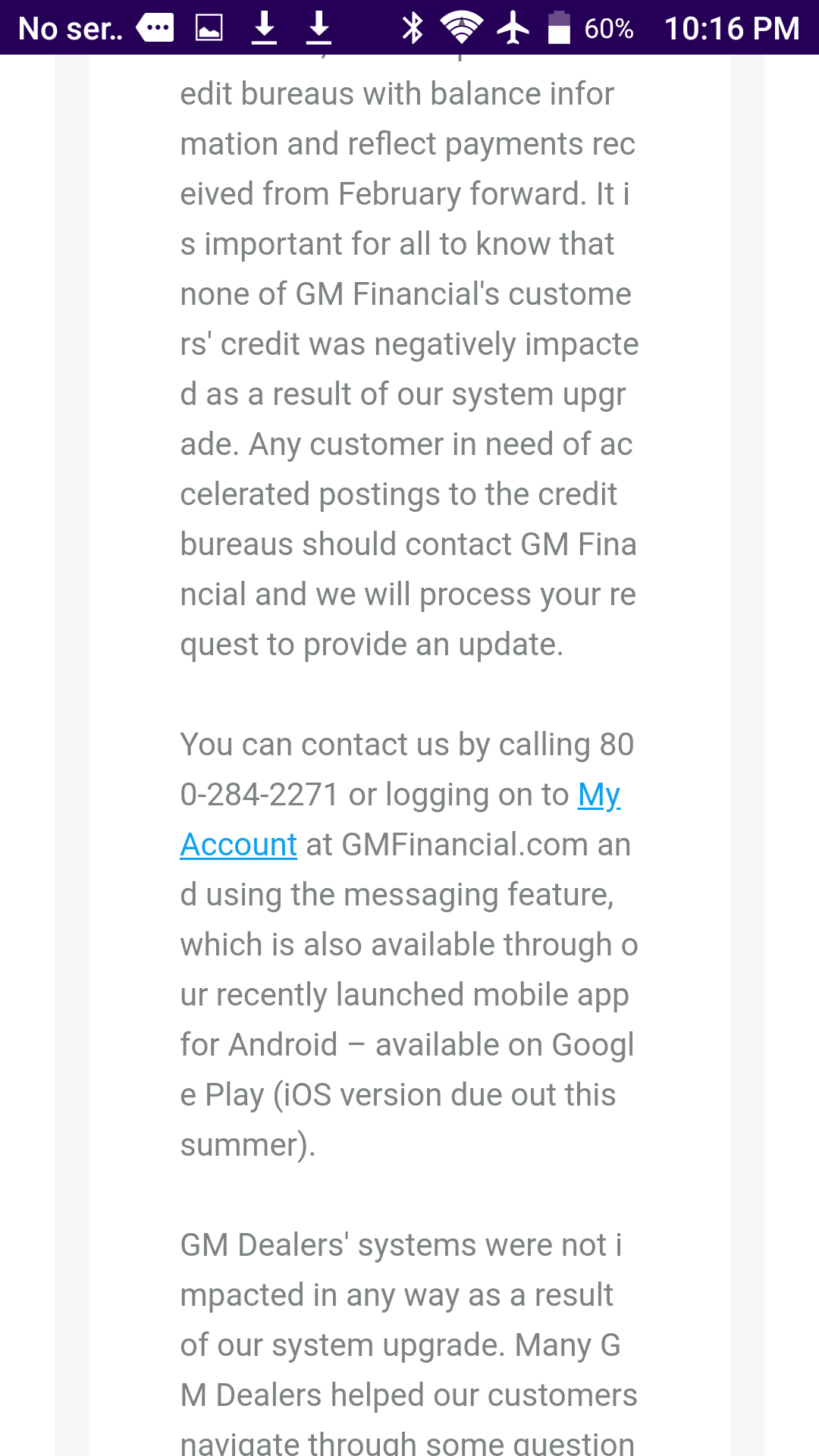Tap the airplane mode icon
The image size is (819, 1456).
click(x=513, y=28)
